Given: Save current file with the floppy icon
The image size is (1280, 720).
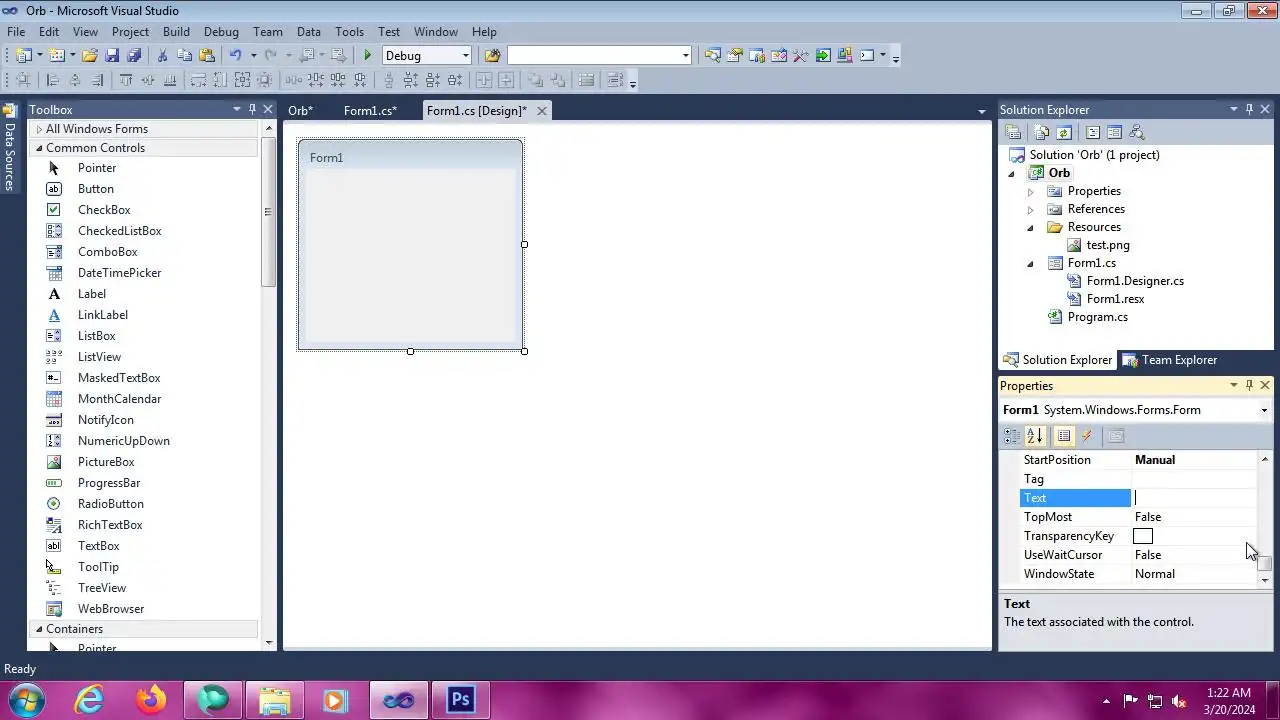Looking at the screenshot, I should click(x=112, y=56).
